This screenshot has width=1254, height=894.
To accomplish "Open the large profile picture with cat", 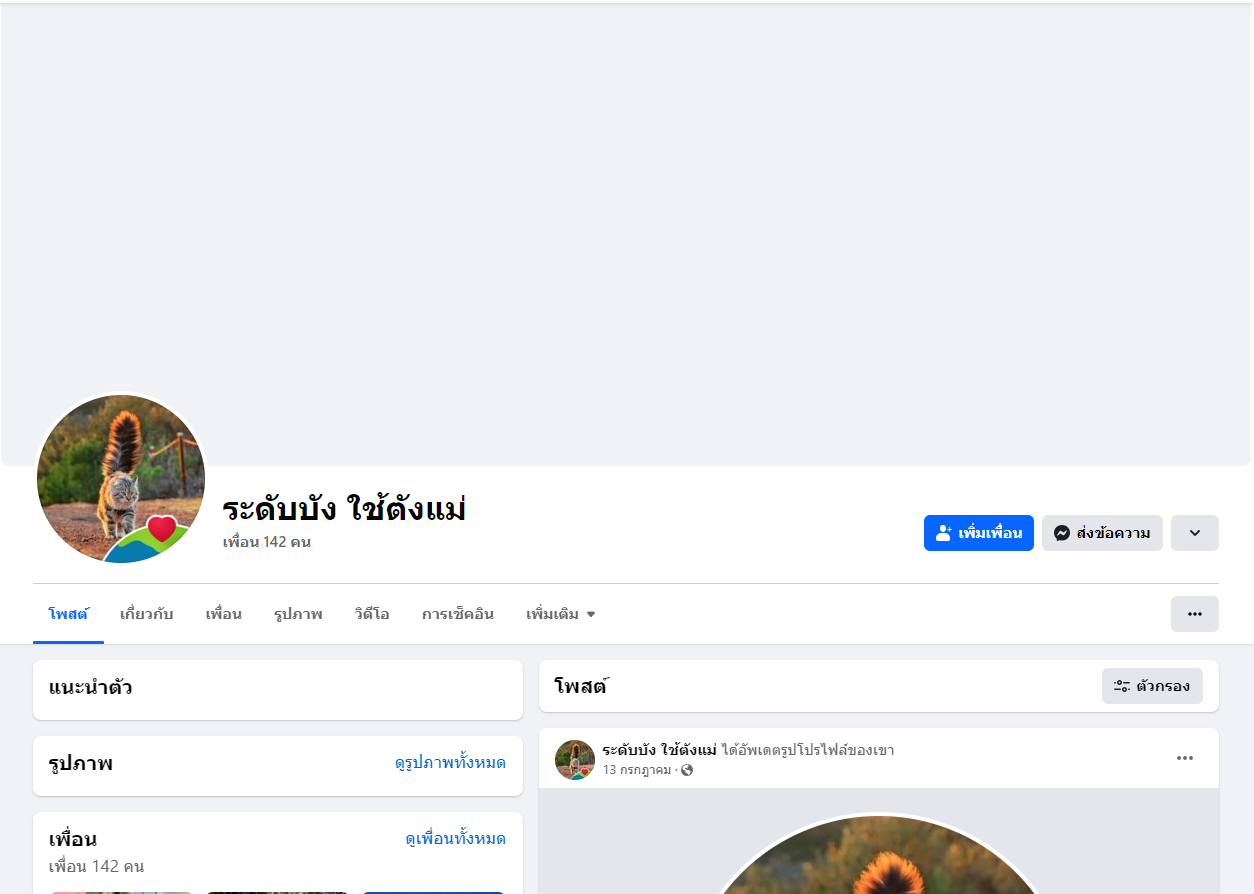I will coord(121,479).
